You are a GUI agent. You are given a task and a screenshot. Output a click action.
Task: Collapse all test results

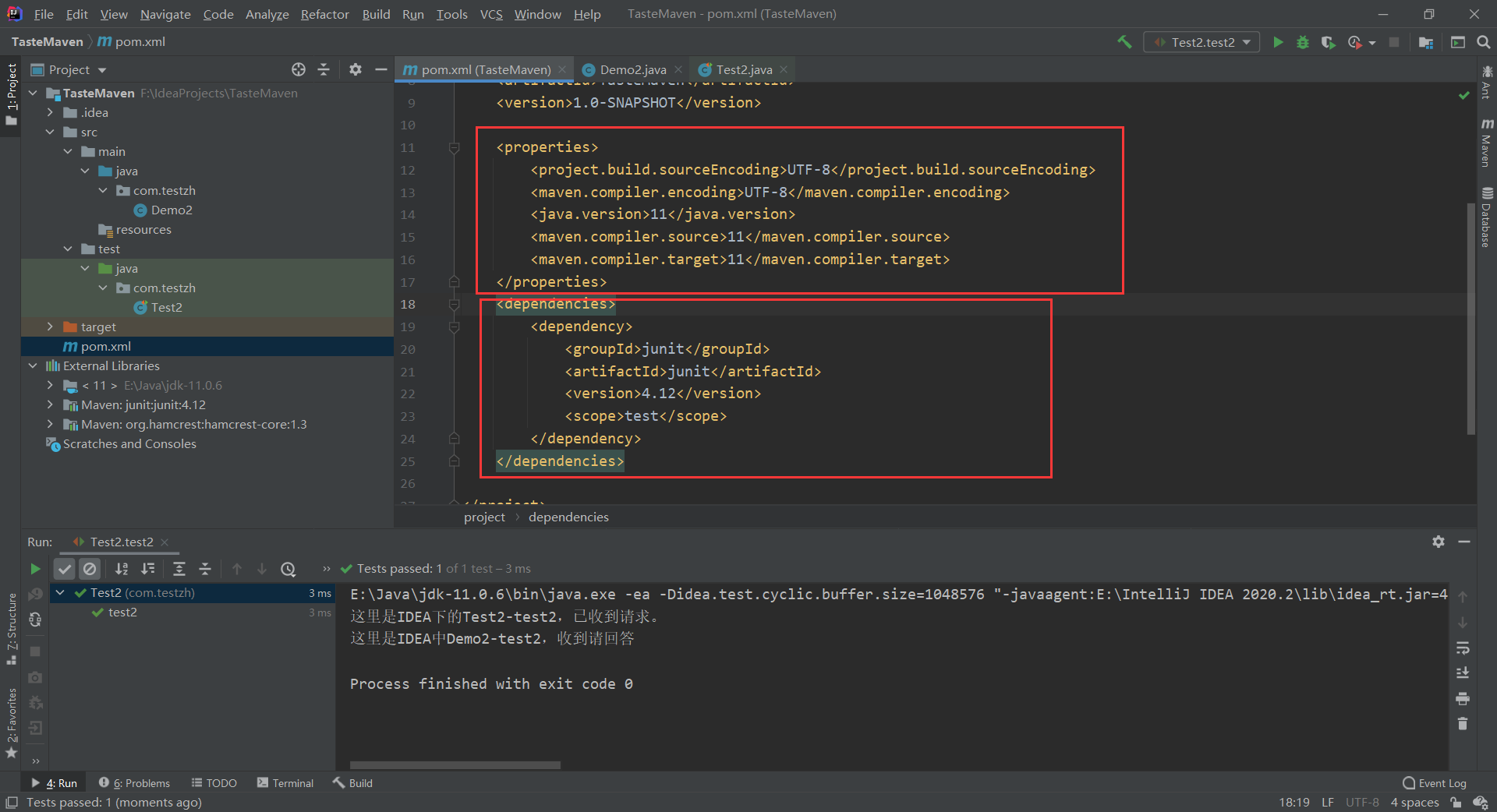pyautogui.click(x=205, y=569)
